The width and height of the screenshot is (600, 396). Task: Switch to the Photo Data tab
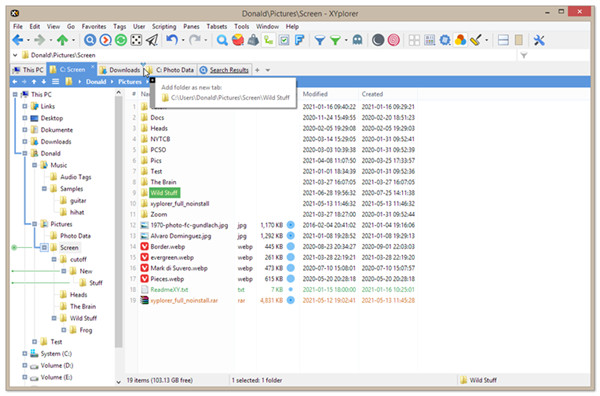point(171,70)
